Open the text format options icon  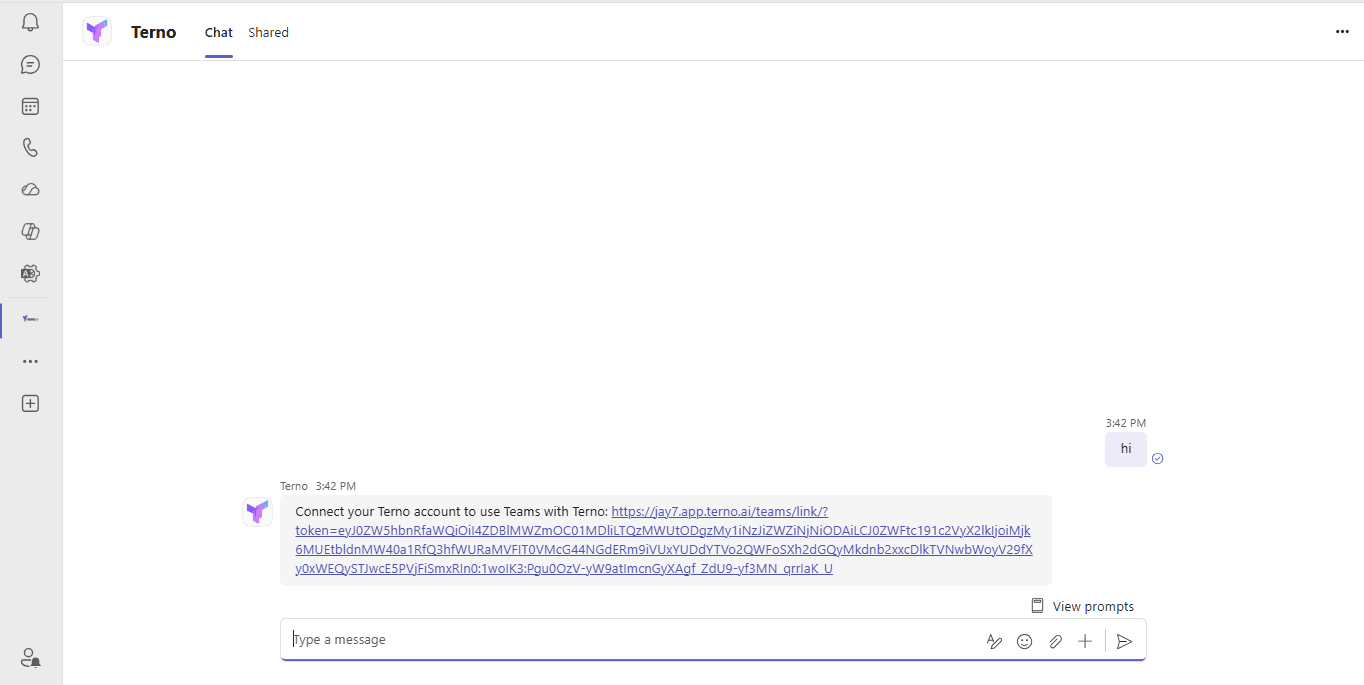pos(994,641)
